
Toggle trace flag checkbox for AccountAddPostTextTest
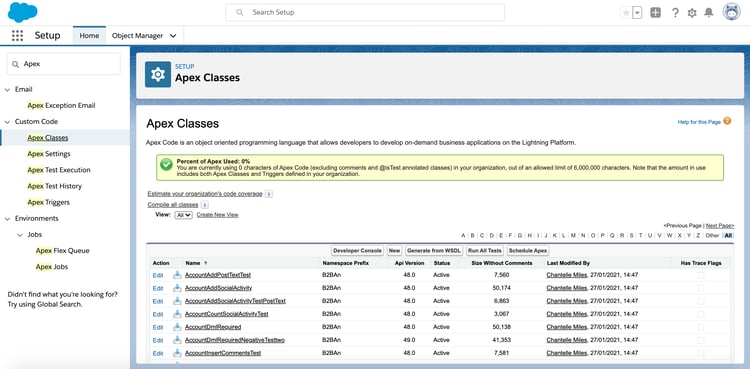(x=701, y=275)
